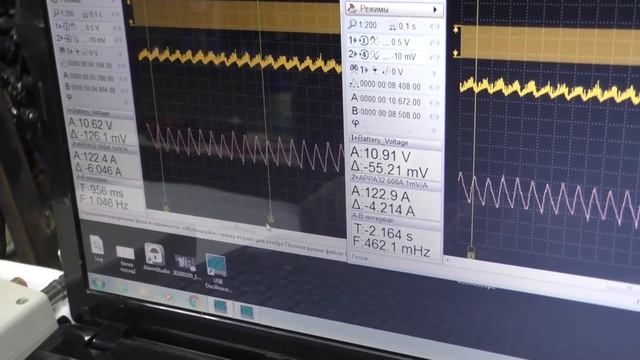Grab left cursor handle in left graph
Viewport: 640px width, 360px height.
(x=165, y=207)
